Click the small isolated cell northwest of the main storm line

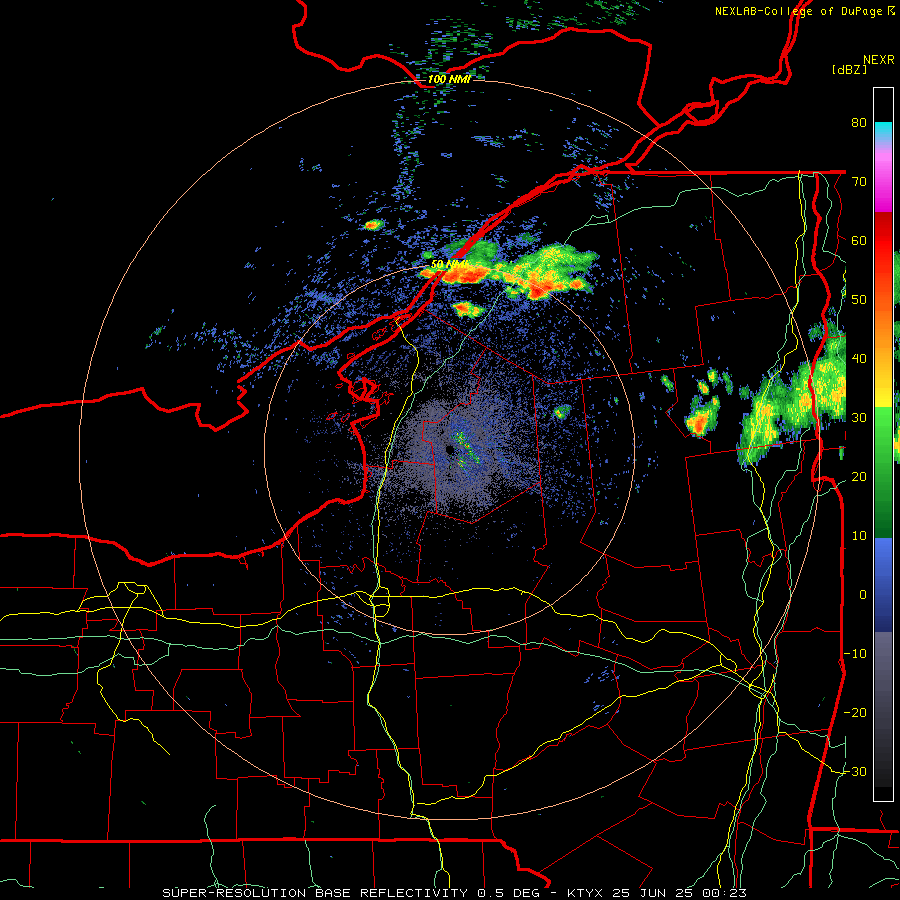(373, 224)
